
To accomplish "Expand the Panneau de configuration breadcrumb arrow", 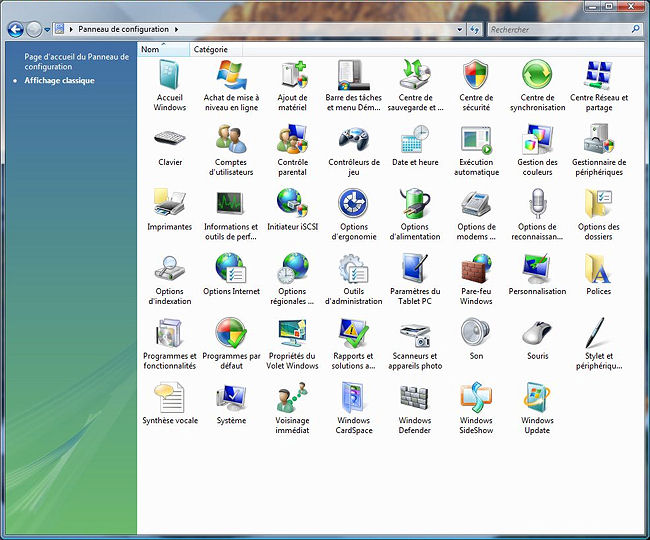I will point(177,30).
